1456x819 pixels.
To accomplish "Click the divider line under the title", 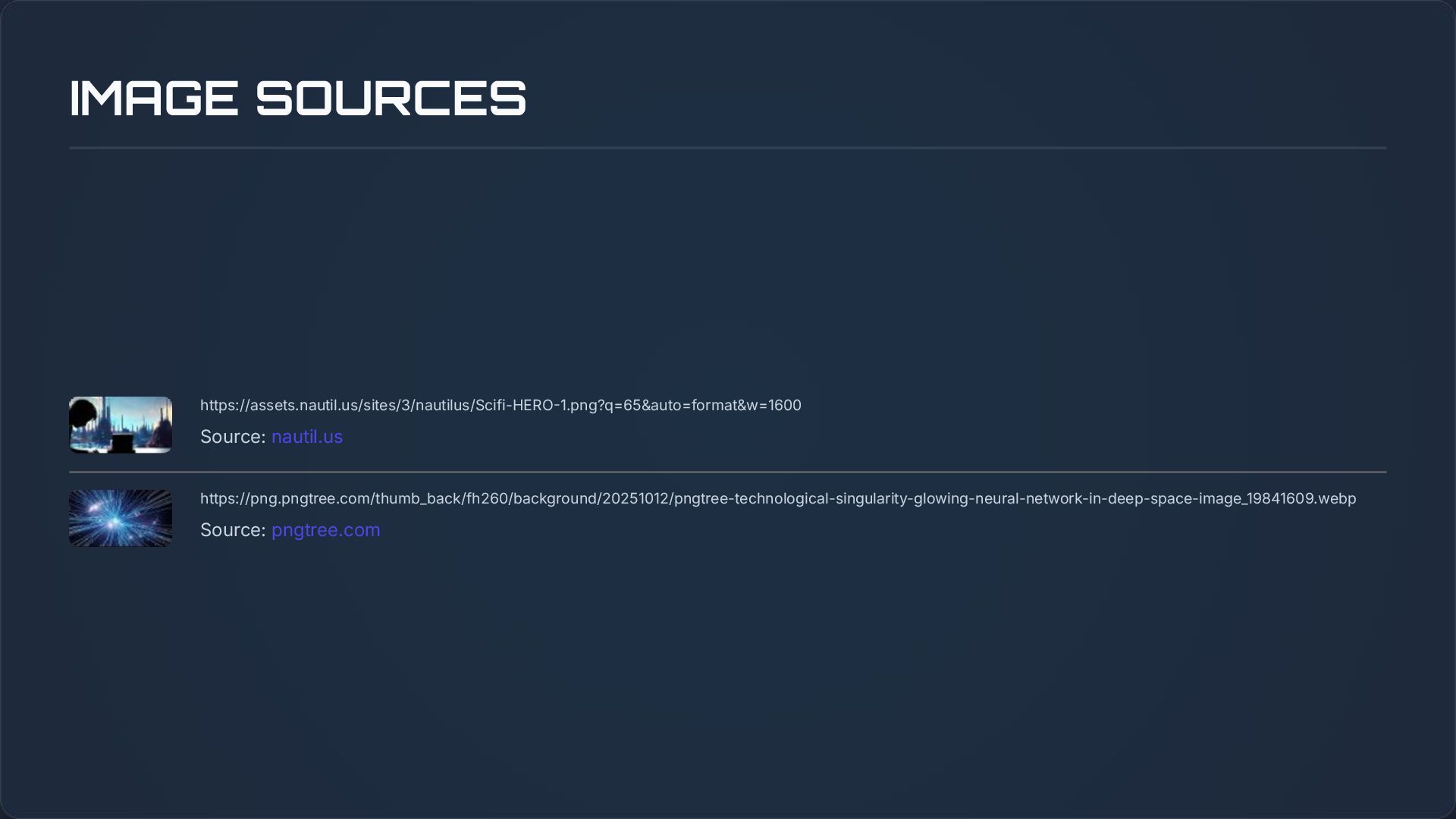I will tap(727, 148).
